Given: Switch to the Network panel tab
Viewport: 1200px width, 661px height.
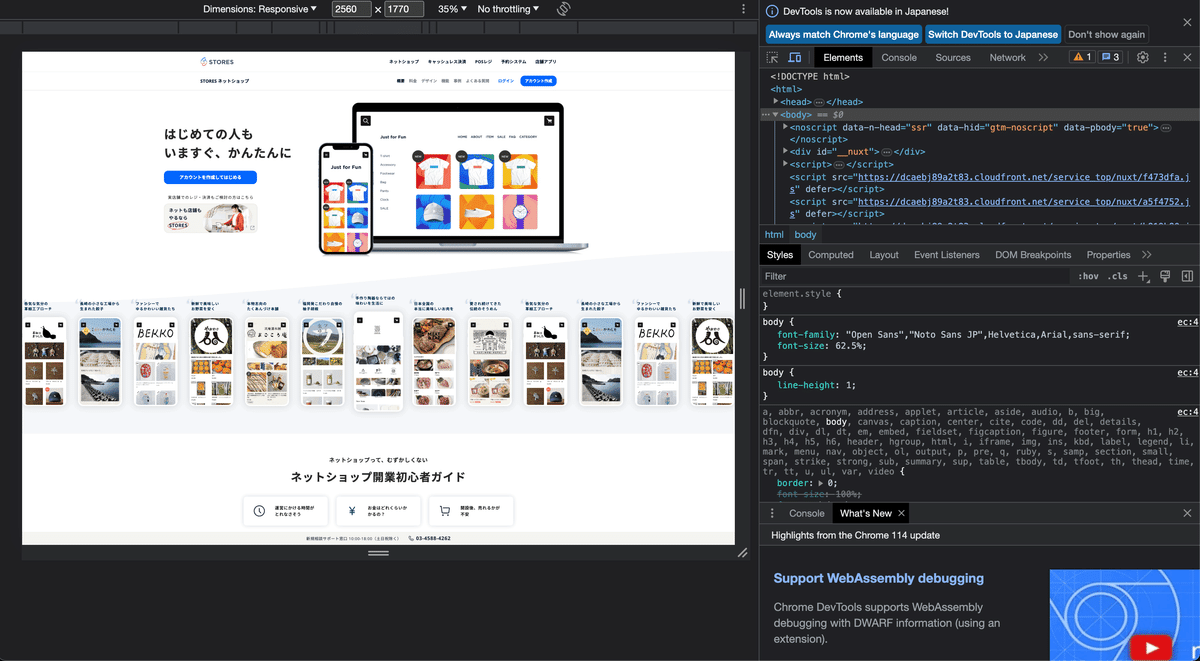Looking at the screenshot, I should click(x=1008, y=58).
